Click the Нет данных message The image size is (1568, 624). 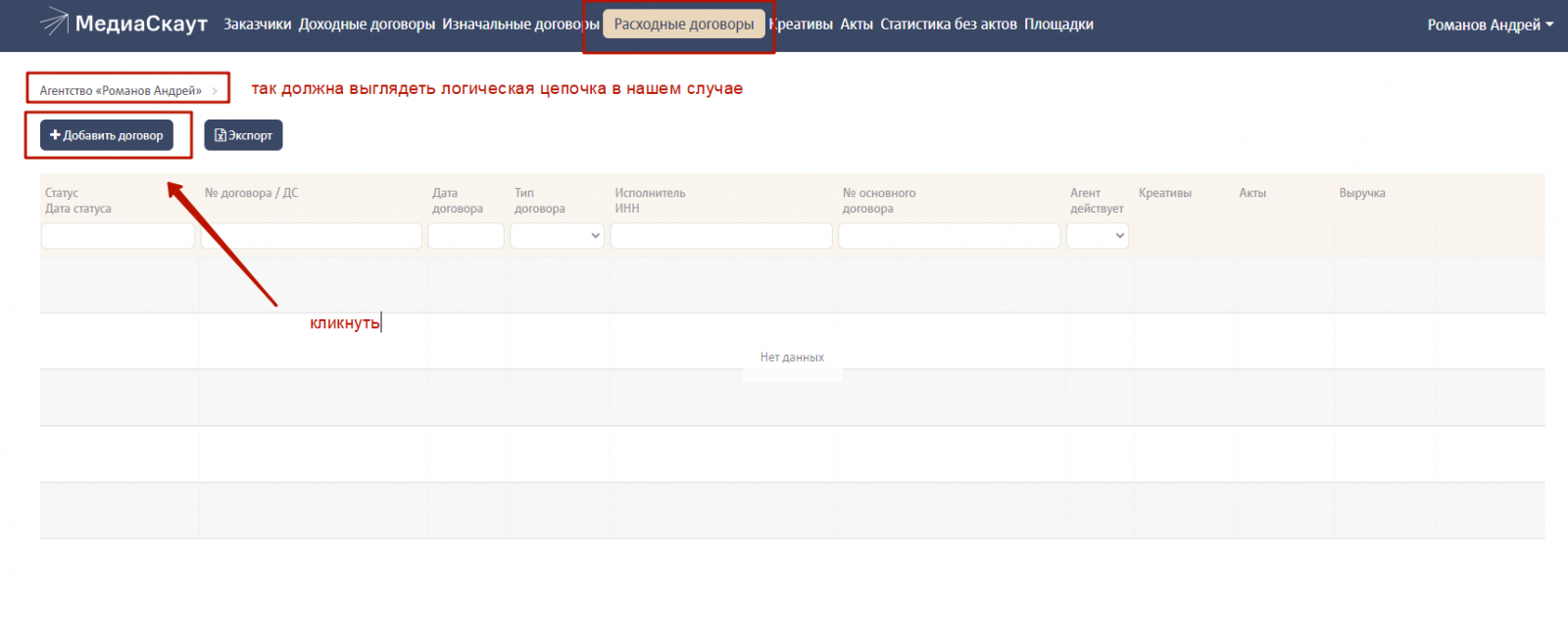point(792,358)
